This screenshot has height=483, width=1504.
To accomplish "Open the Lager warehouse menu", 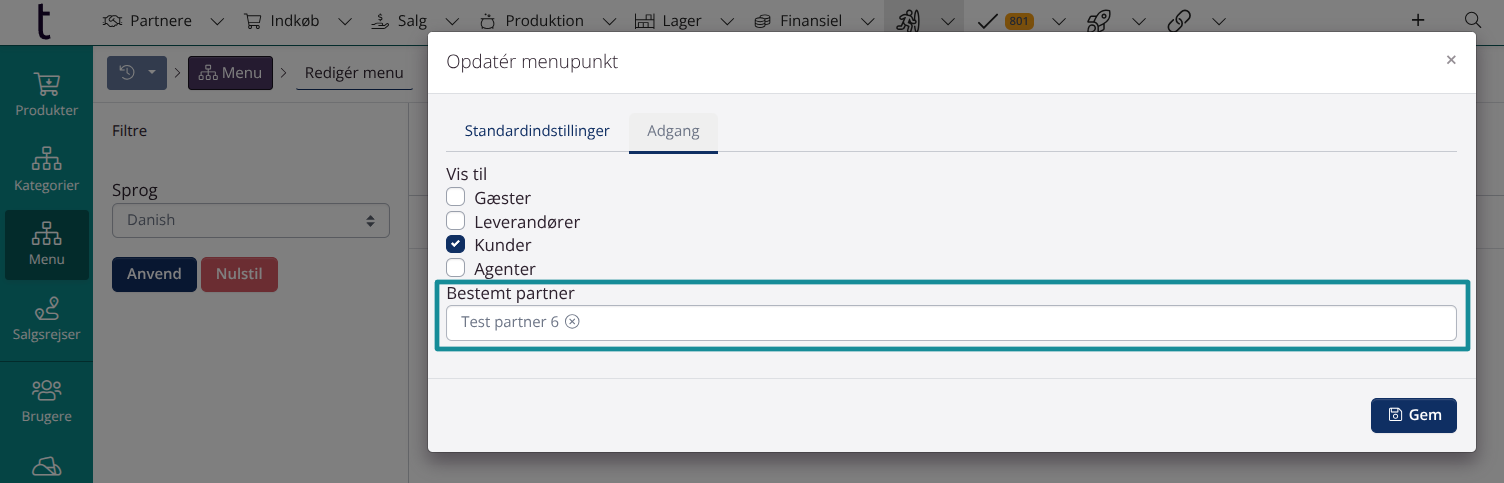I will (668, 21).
